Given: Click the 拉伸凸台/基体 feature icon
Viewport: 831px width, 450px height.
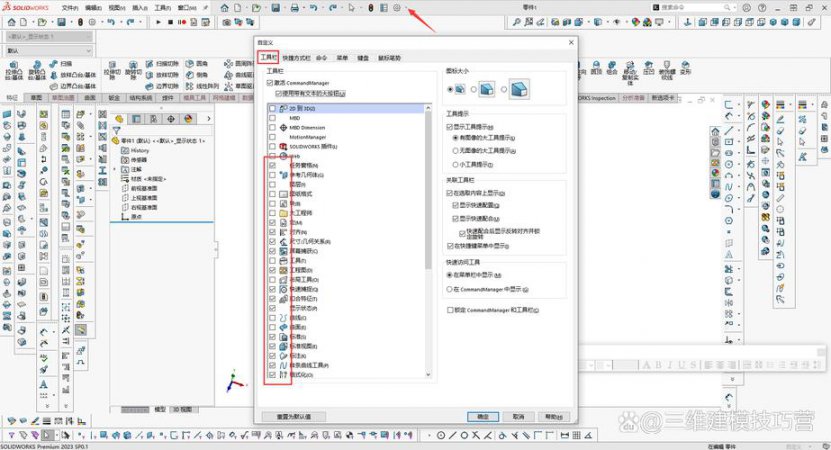Looking at the screenshot, I should [x=14, y=70].
